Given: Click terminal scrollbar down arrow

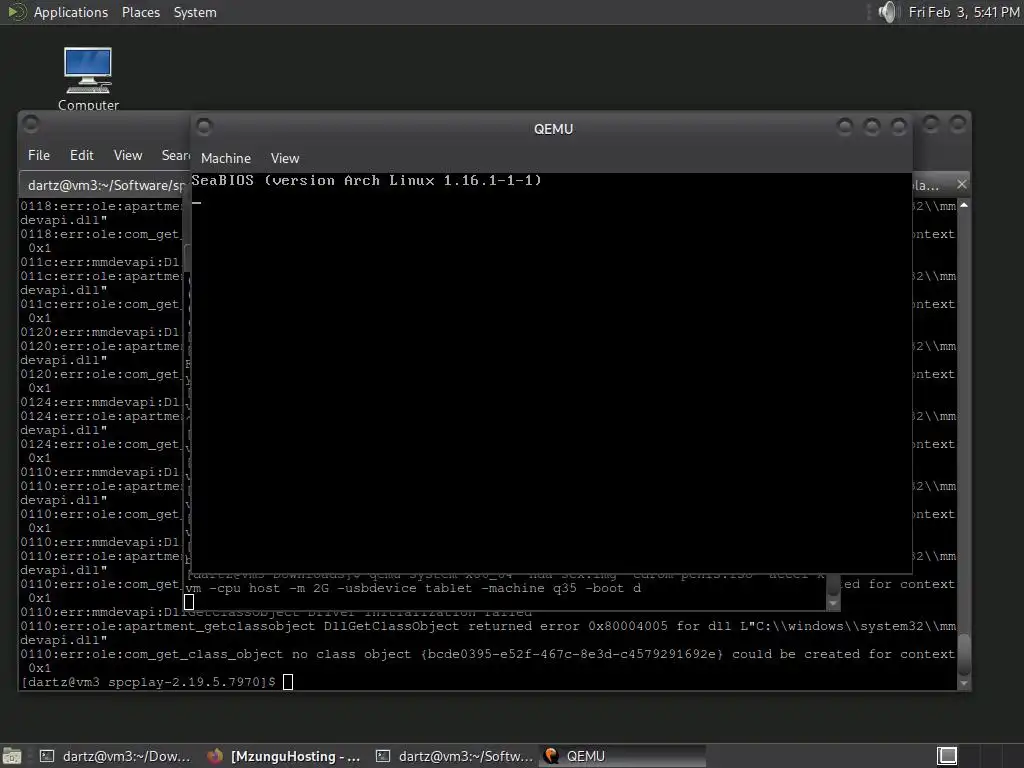Looking at the screenshot, I should 964,683.
